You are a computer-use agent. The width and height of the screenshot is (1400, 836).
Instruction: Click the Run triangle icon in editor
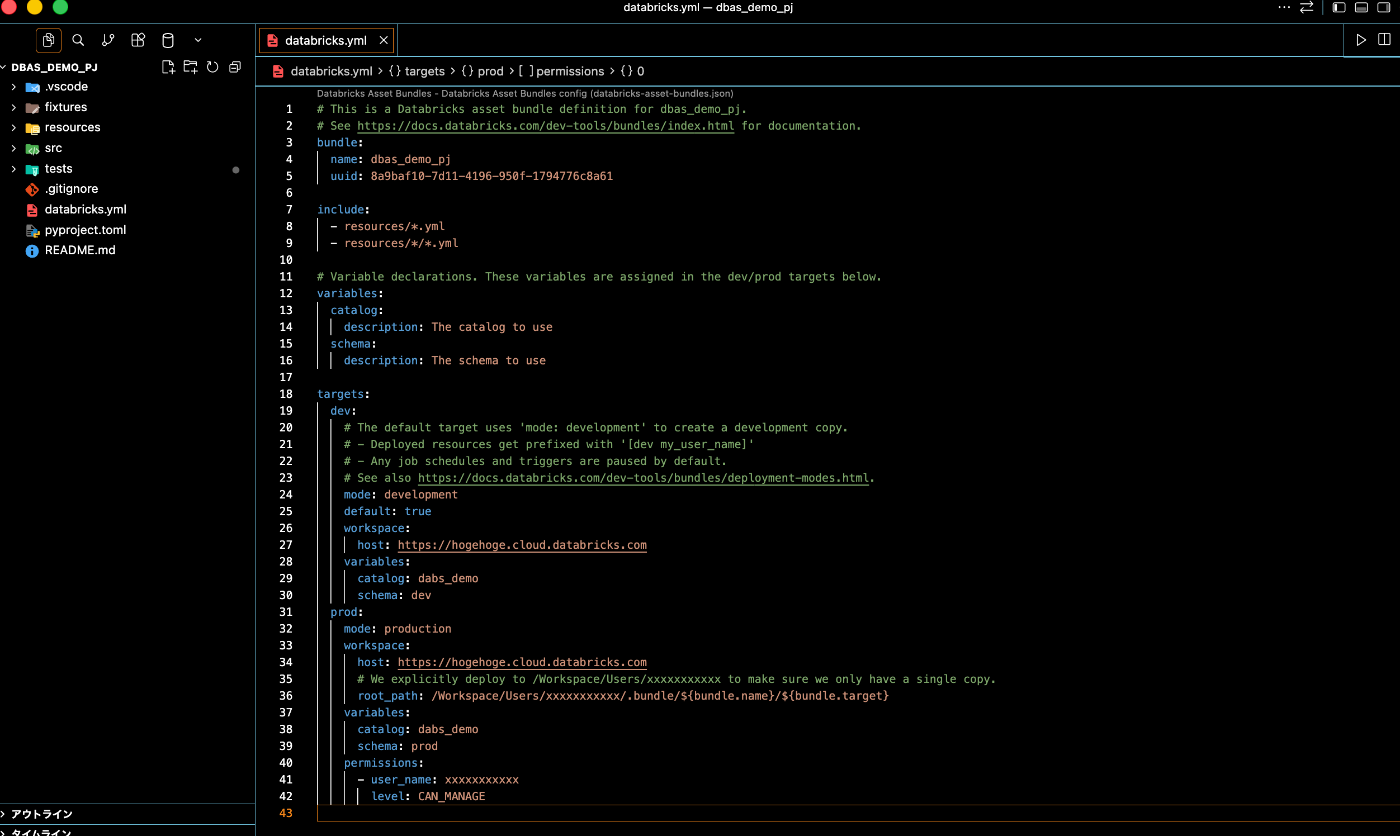pos(1361,40)
